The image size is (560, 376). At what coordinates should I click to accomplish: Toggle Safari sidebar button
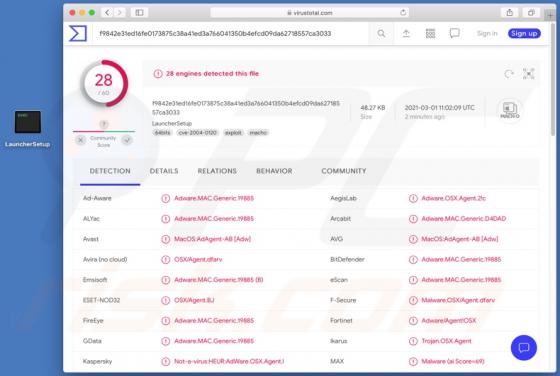pyautogui.click(x=139, y=12)
